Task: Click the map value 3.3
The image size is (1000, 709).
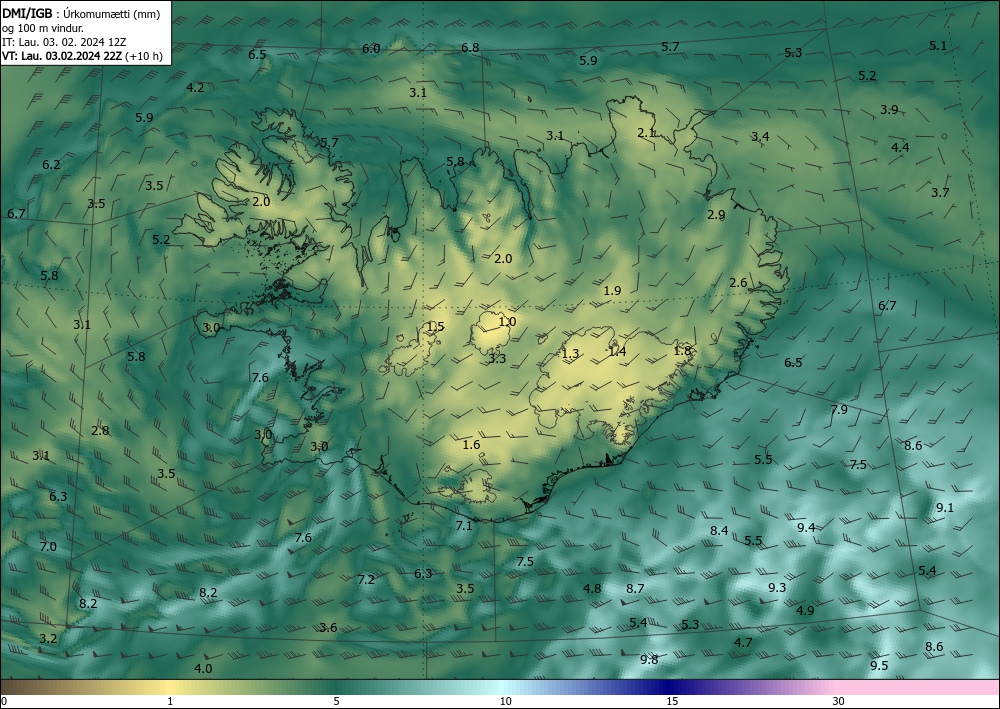Action: click(x=497, y=359)
